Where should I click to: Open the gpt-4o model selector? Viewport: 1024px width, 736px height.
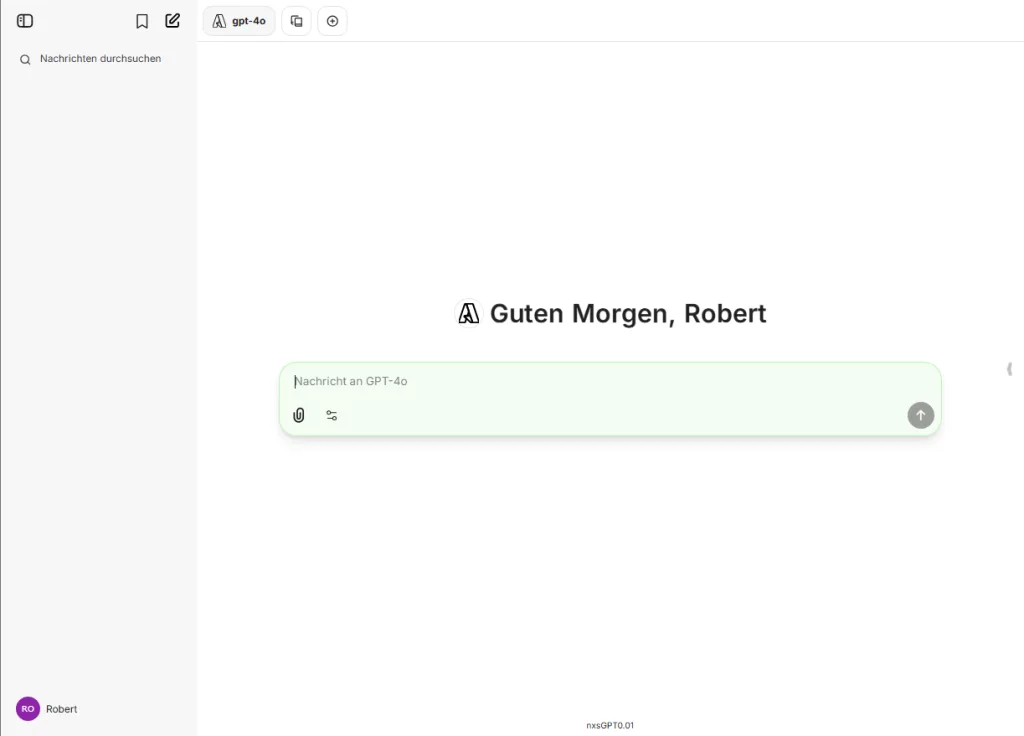click(239, 21)
